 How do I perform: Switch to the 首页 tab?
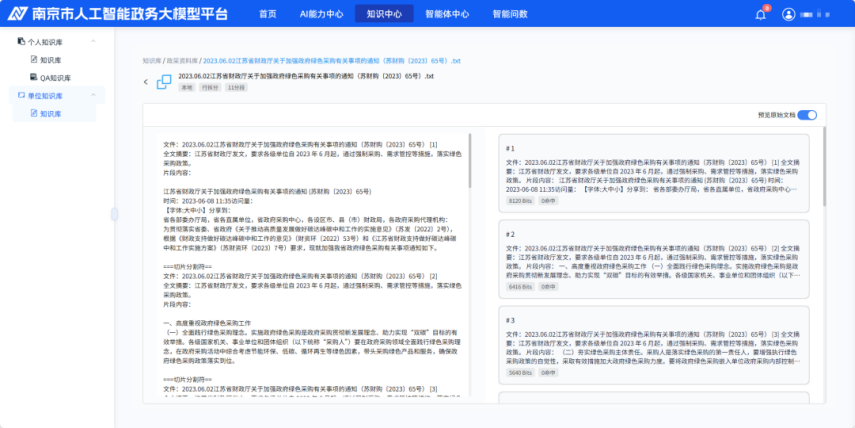click(x=267, y=14)
